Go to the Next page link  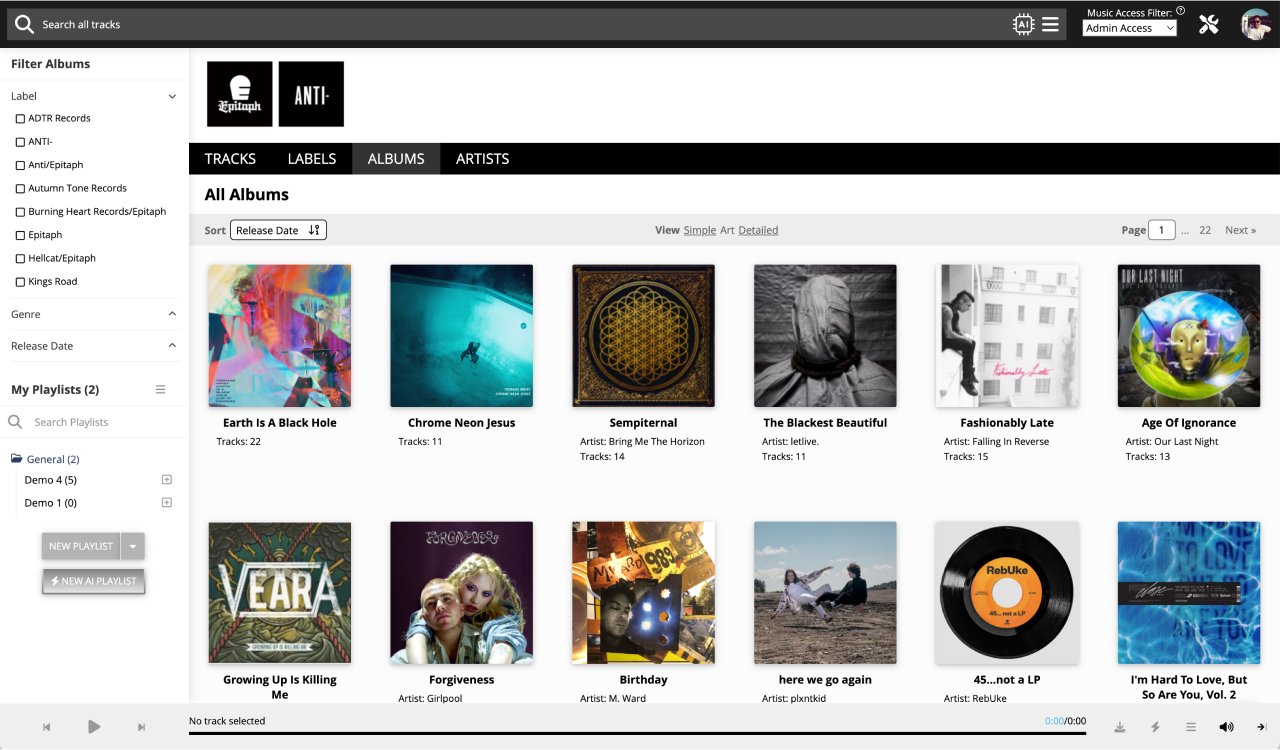pyautogui.click(x=1240, y=230)
